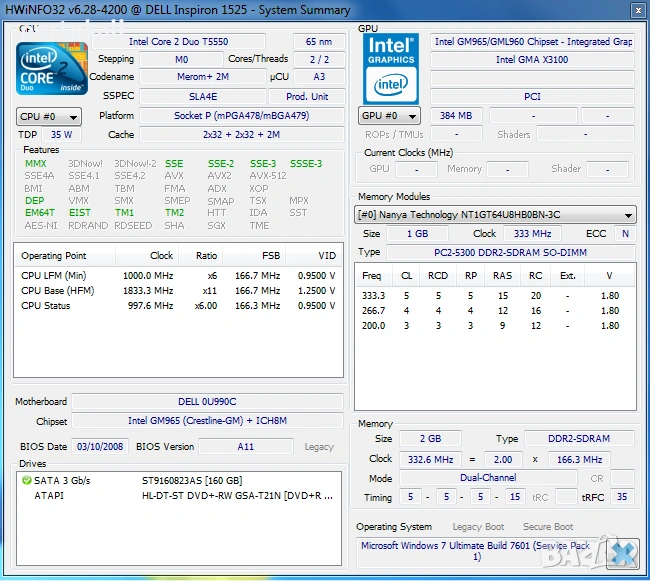The image size is (650, 581).
Task: Open the CPU #0 selector dropdown
Action: (49, 116)
